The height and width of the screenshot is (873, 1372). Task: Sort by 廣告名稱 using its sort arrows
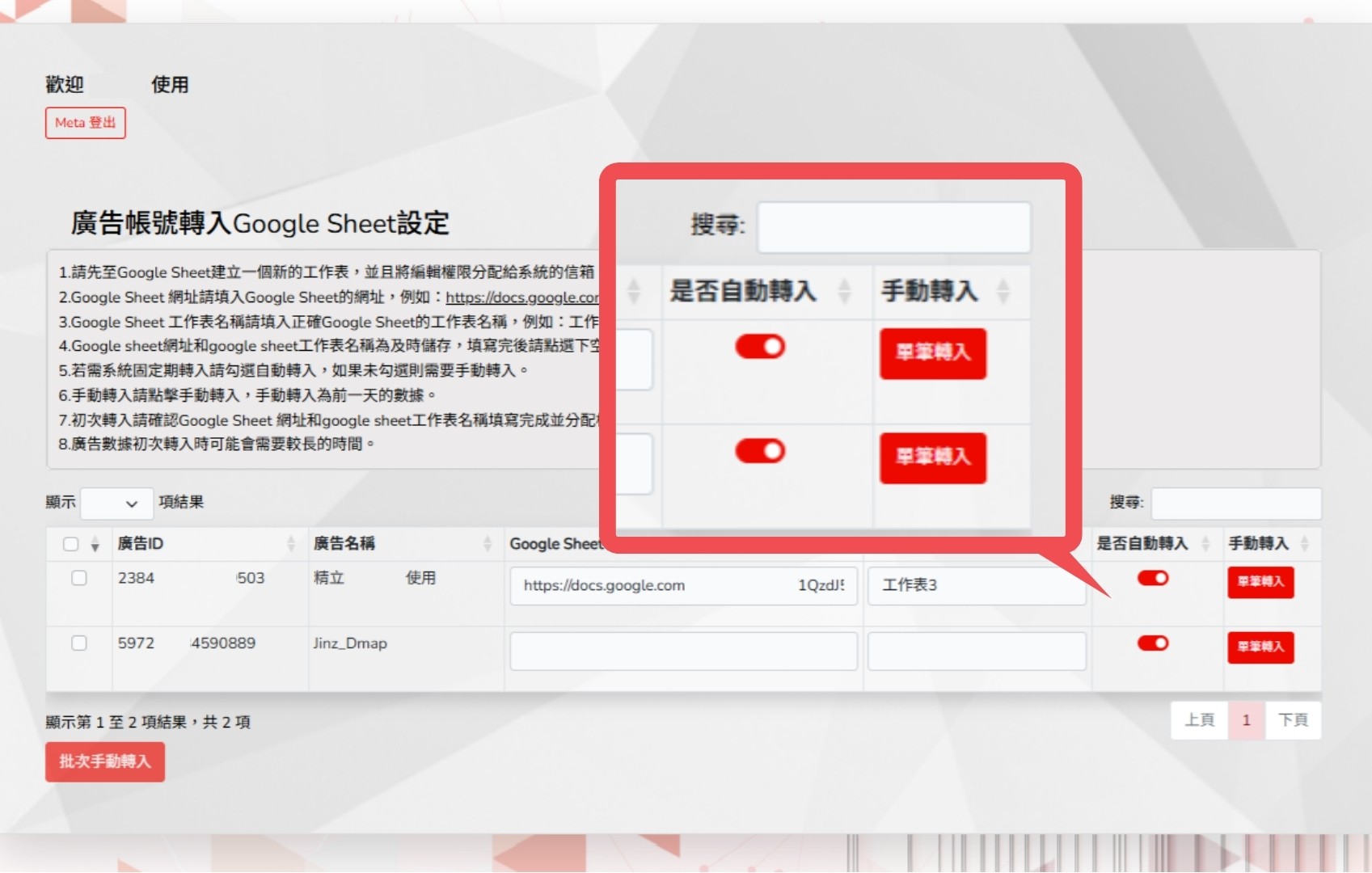pyautogui.click(x=487, y=544)
